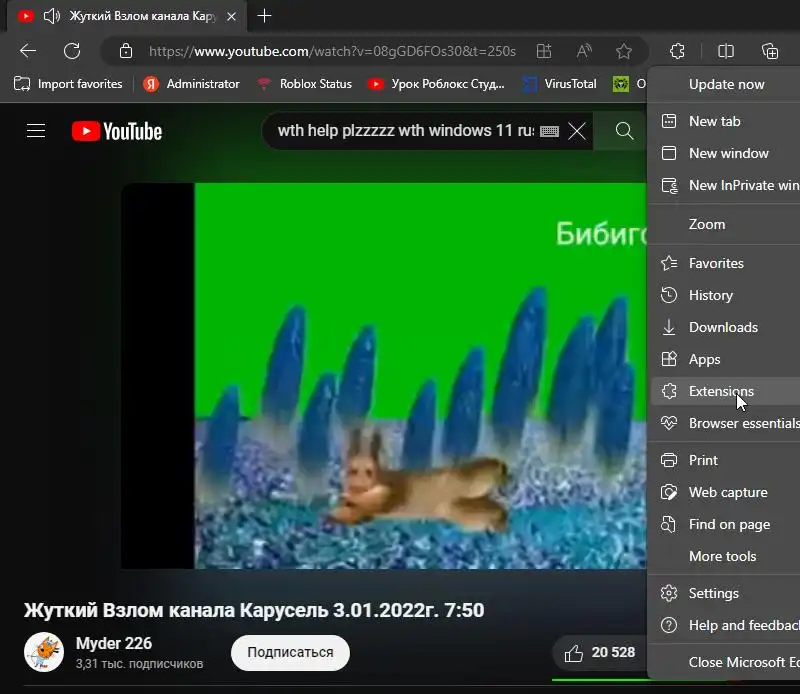Viewport: 800px width, 694px height.
Task: Open the Split screen toolbar icon
Action: point(726,51)
